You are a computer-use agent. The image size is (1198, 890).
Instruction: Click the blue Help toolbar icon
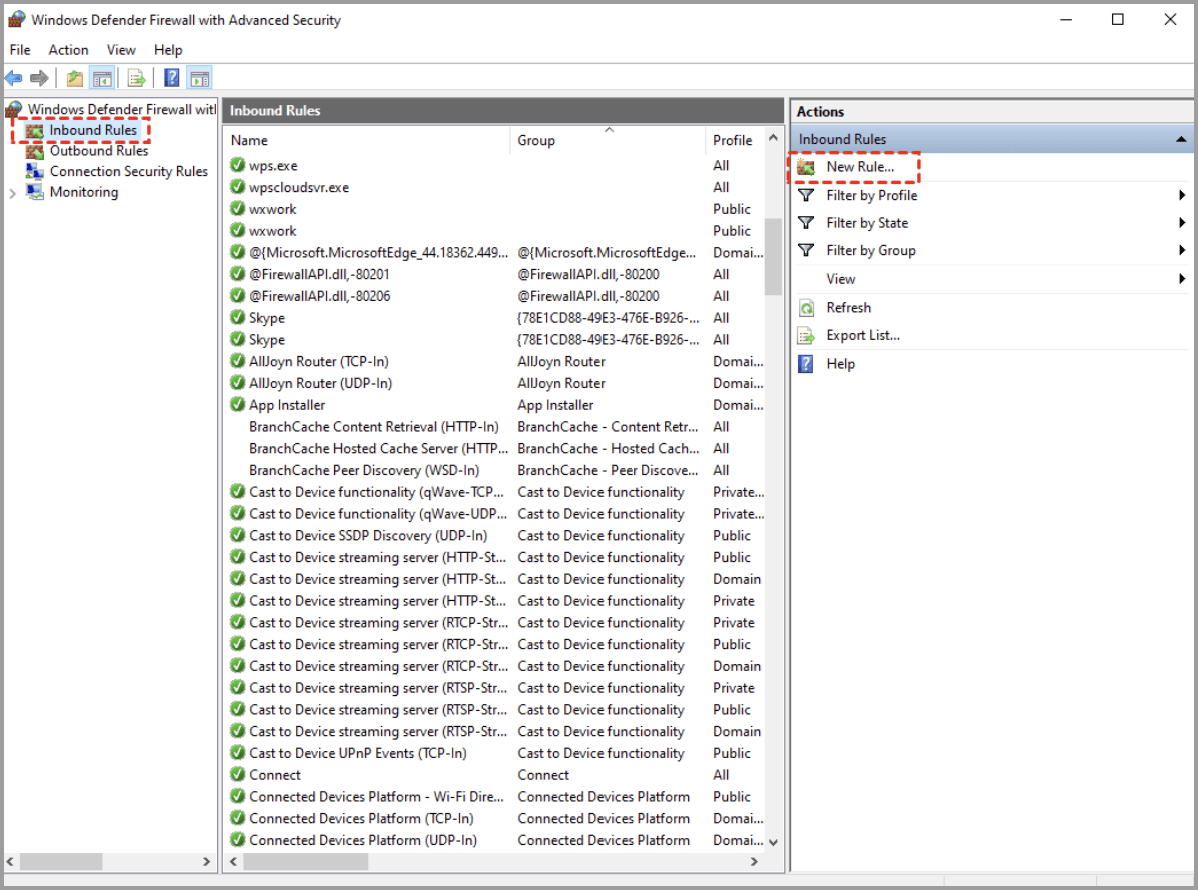coord(172,78)
